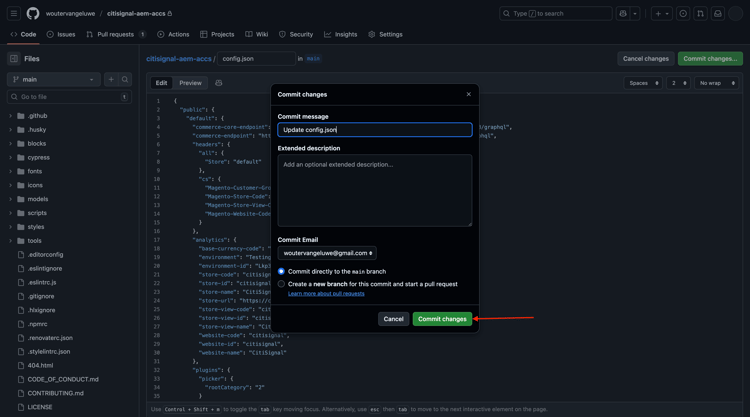This screenshot has height=417, width=750.
Task: Click the Cancel changes button
Action: [x=646, y=58]
